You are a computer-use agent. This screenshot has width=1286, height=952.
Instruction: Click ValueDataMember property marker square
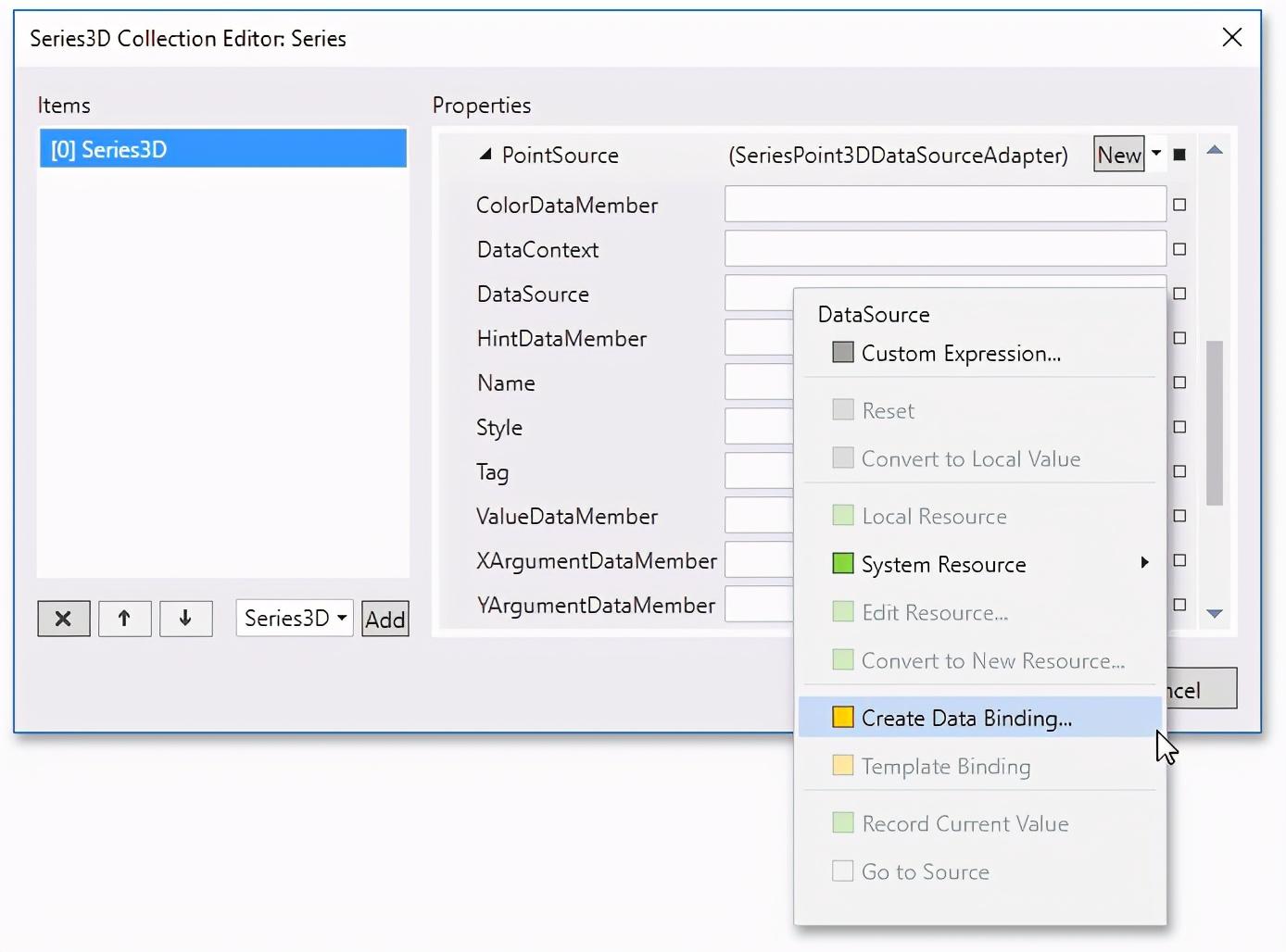click(x=1179, y=516)
